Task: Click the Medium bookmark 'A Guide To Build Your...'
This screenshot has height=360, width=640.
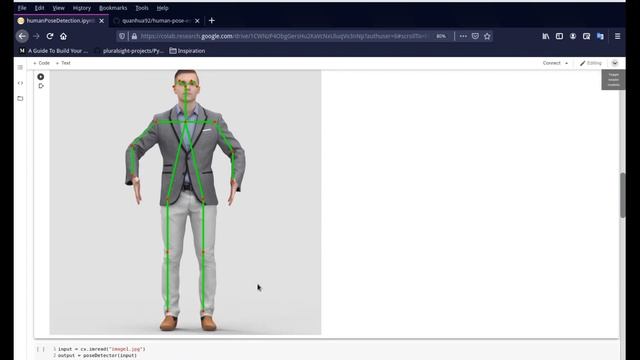Action: [x=53, y=51]
